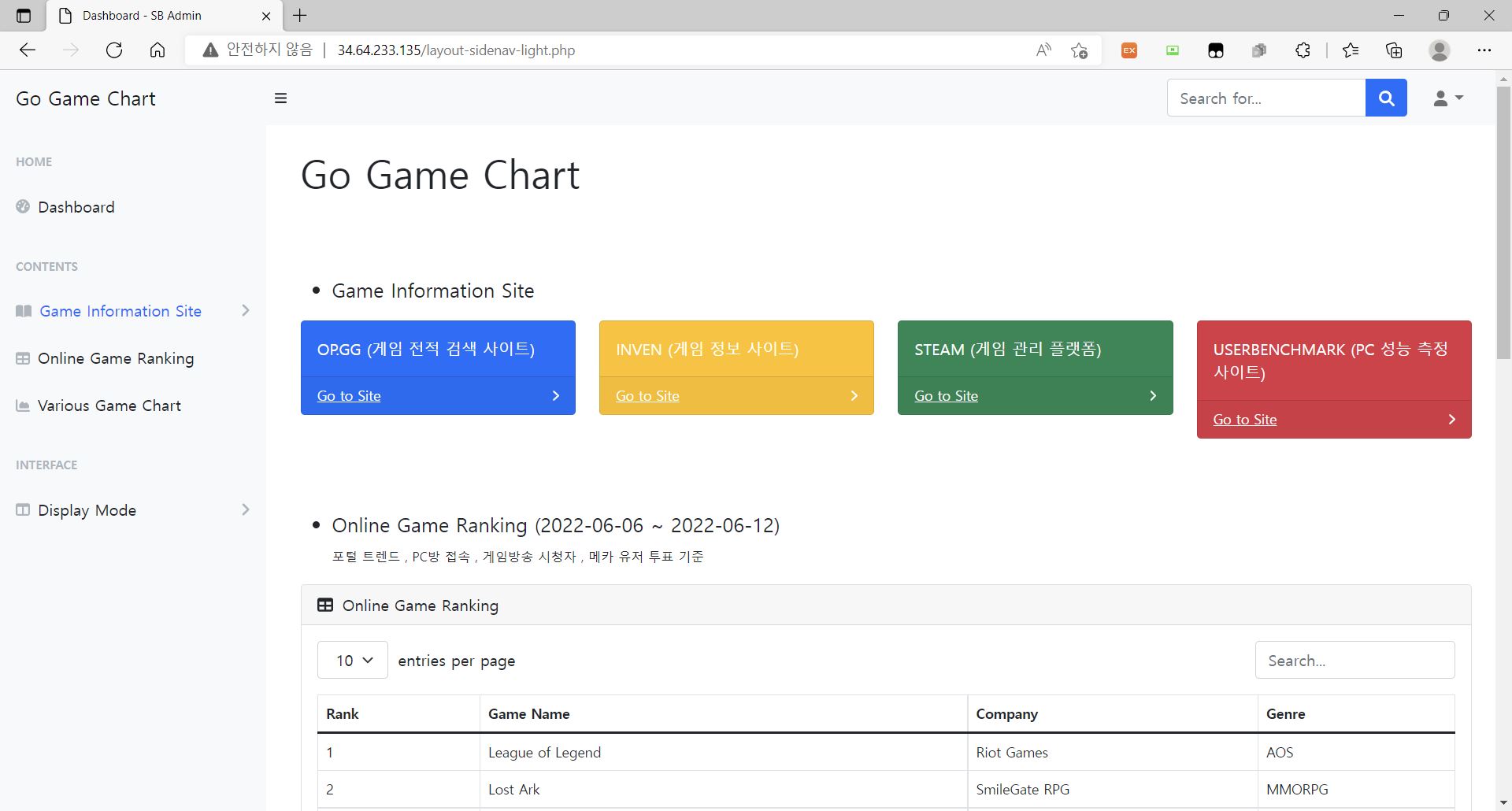Open the Dashboard sidebar item
This screenshot has width=1512, height=811.
pos(76,207)
